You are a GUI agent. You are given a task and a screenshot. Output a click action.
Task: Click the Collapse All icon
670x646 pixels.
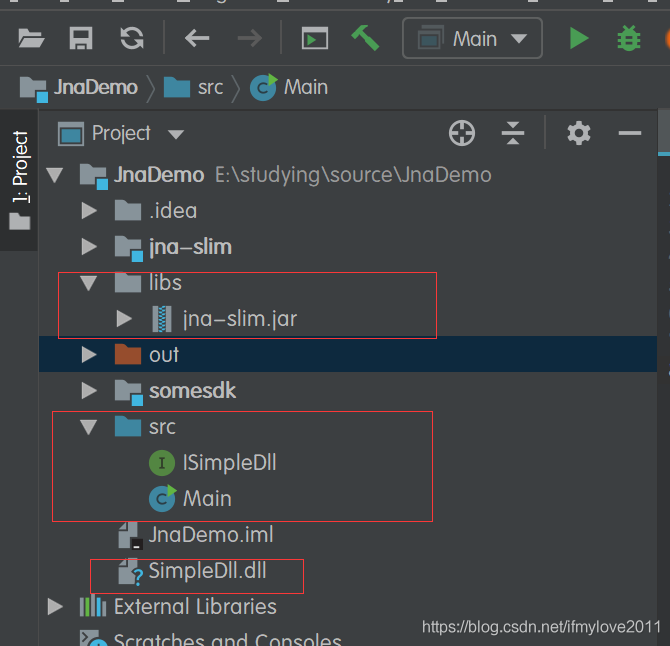pyautogui.click(x=513, y=133)
